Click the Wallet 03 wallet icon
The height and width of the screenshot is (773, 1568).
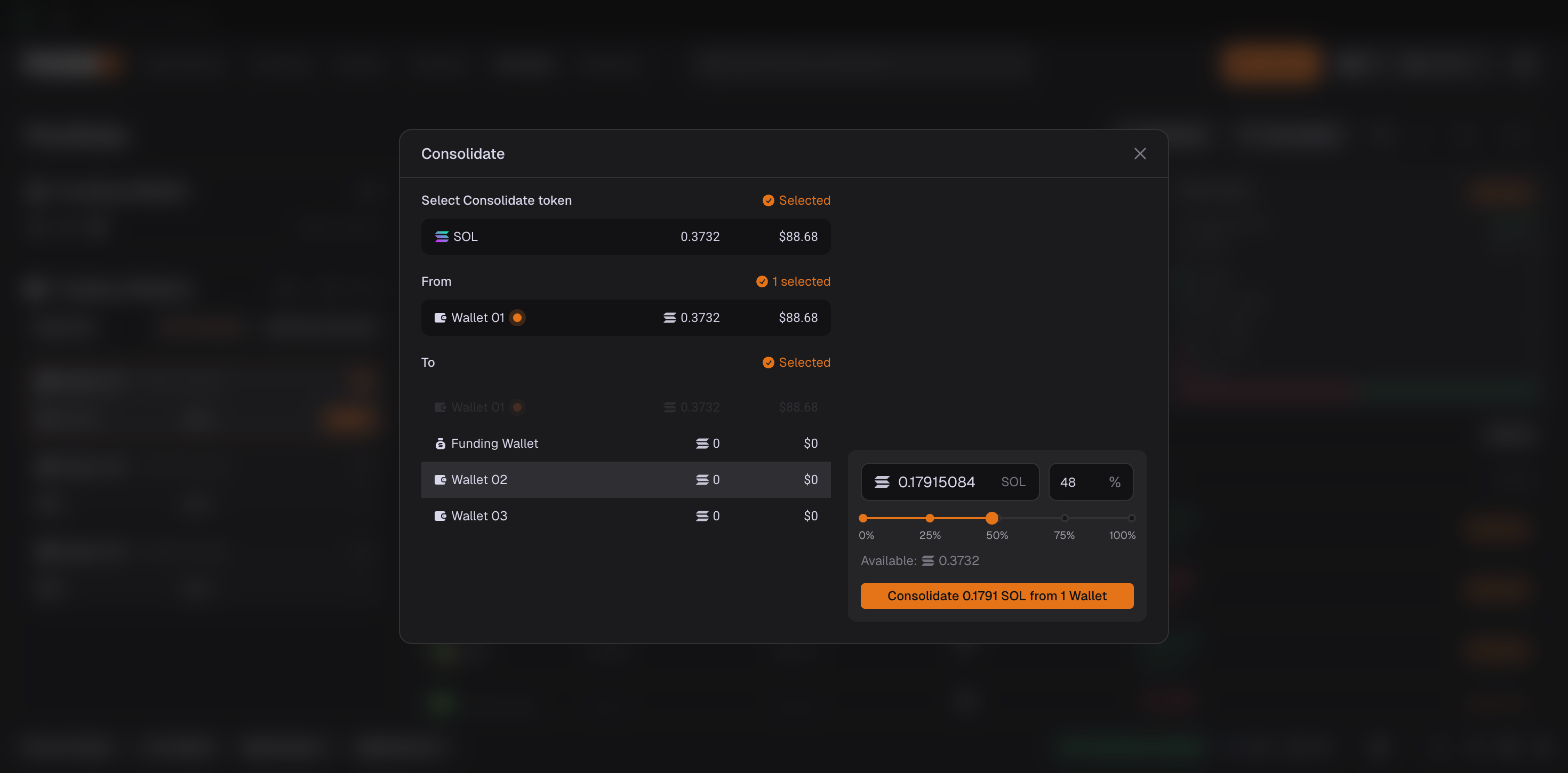[x=440, y=516]
